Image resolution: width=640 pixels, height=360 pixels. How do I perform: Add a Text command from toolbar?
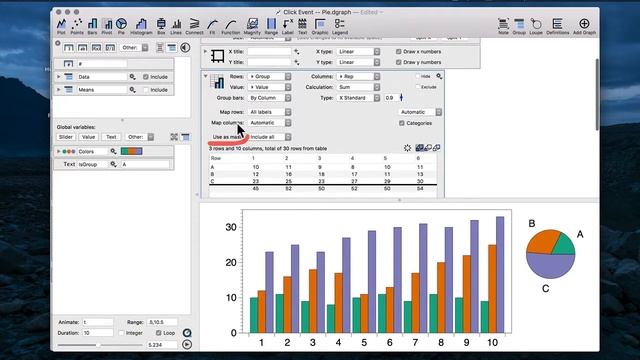point(302,26)
